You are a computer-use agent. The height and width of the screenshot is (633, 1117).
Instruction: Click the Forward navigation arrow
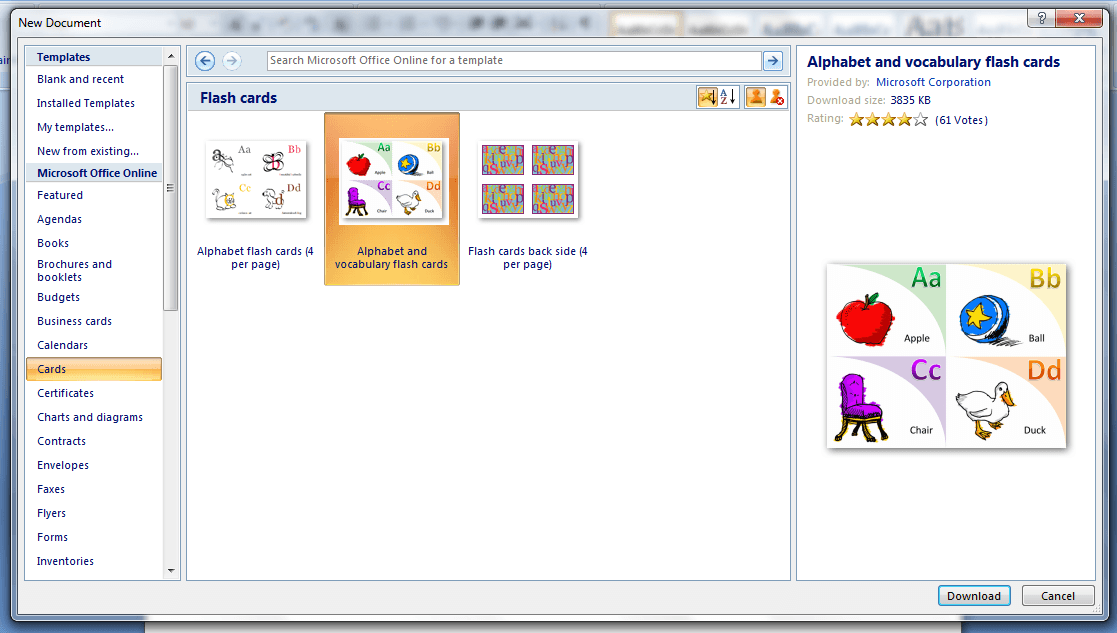click(232, 61)
